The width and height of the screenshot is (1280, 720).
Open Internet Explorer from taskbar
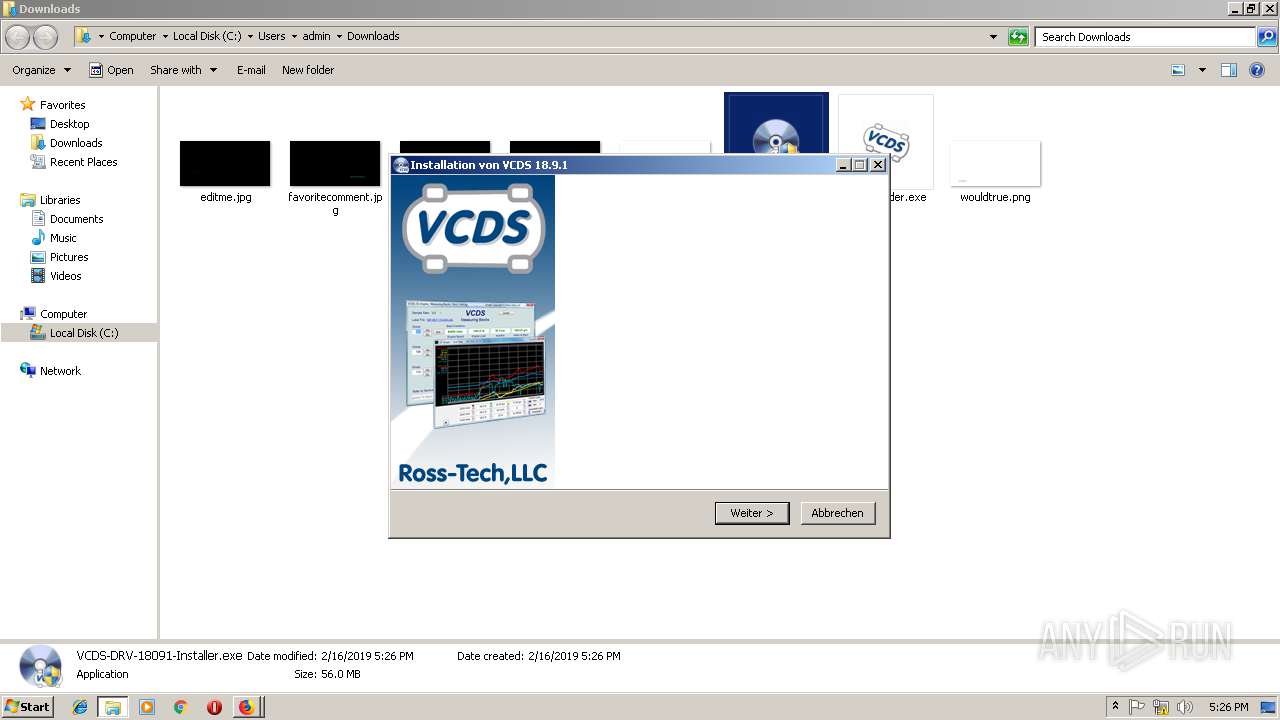[x=80, y=707]
